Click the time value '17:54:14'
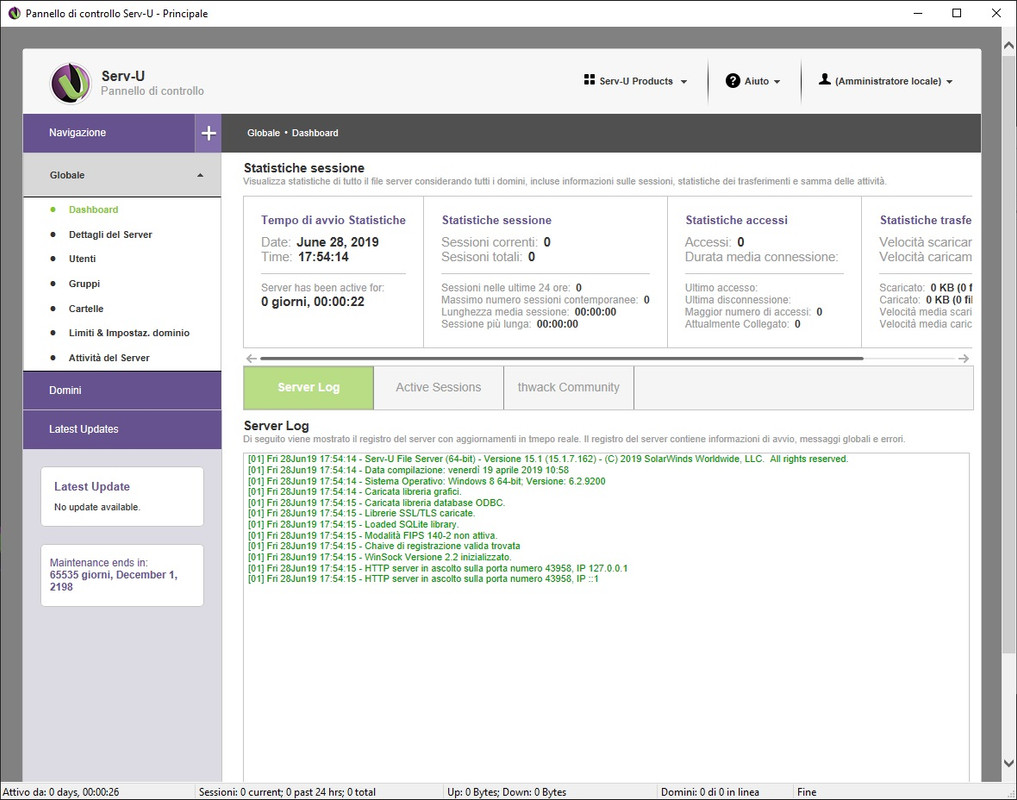 pos(324,257)
